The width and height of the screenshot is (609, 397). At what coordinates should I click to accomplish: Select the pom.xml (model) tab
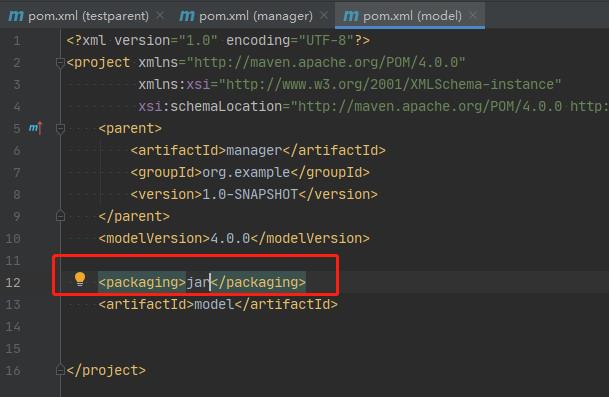[x=410, y=16]
